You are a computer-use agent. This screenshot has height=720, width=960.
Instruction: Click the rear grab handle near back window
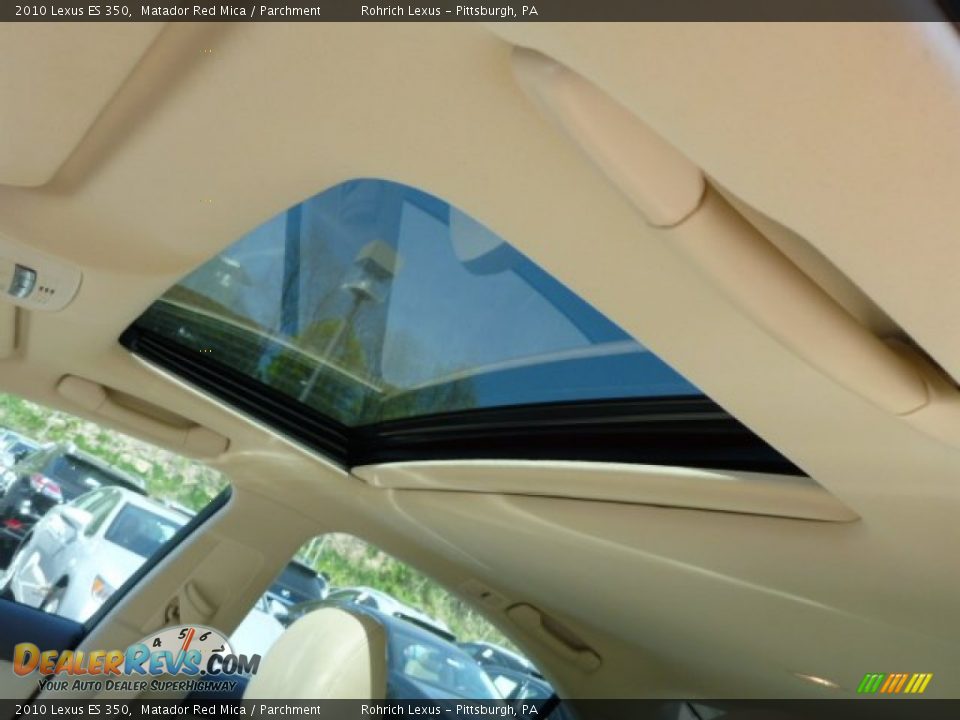click(x=553, y=633)
